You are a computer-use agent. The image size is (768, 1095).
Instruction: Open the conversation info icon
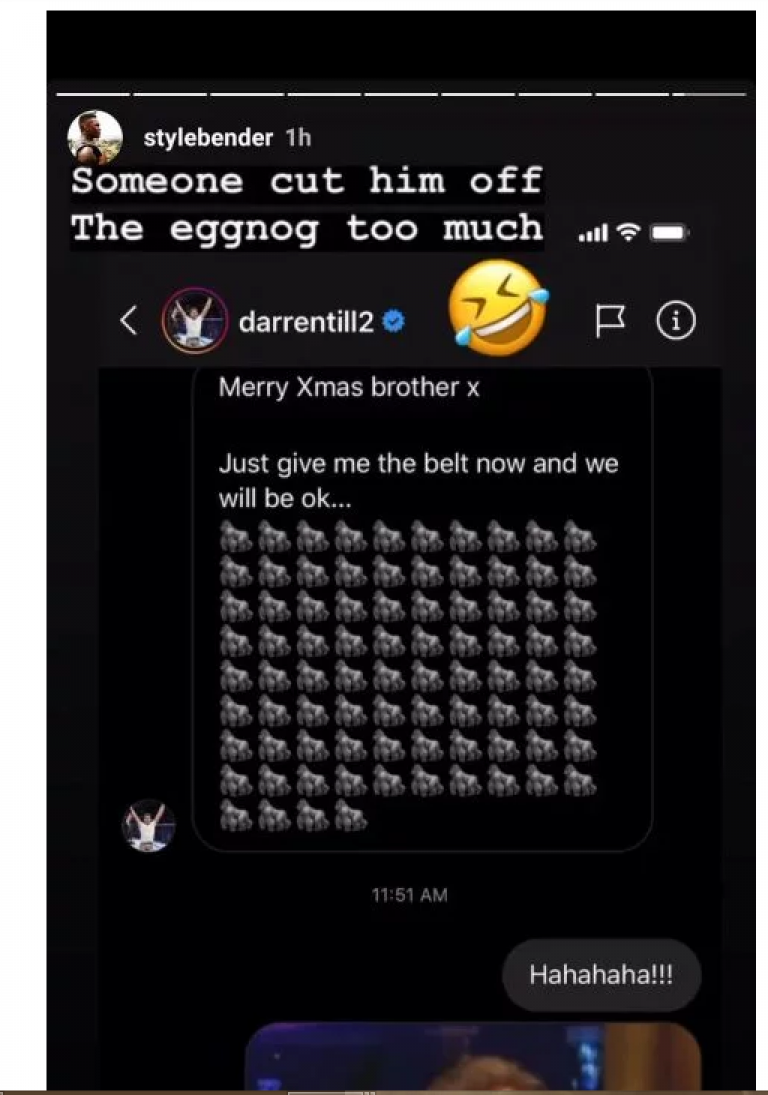tap(676, 321)
